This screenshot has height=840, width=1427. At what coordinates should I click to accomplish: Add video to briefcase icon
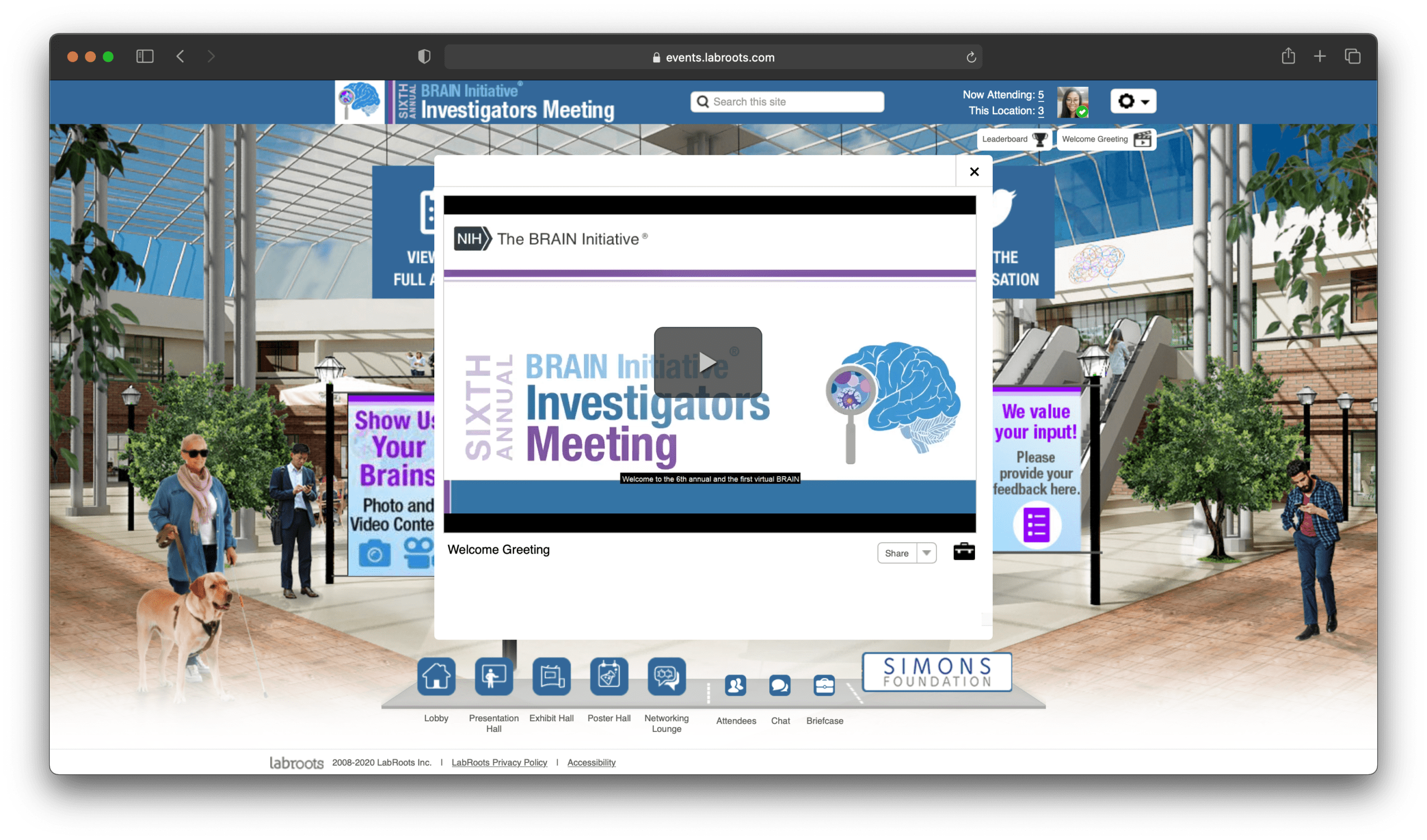coord(964,551)
